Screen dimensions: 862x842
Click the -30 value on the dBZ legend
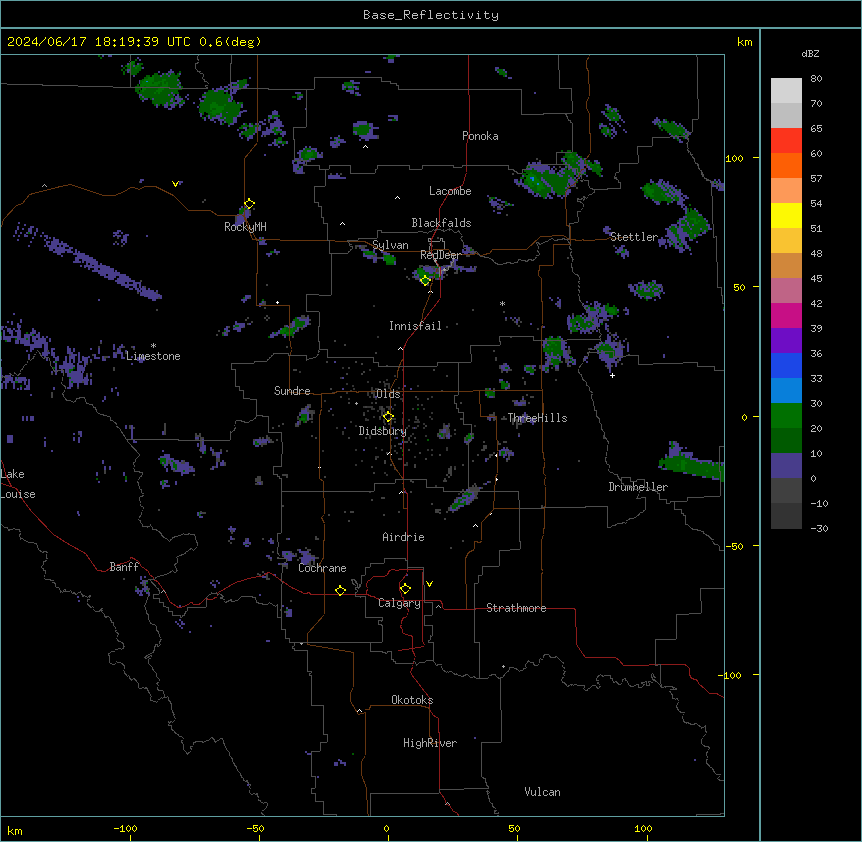[x=819, y=529]
